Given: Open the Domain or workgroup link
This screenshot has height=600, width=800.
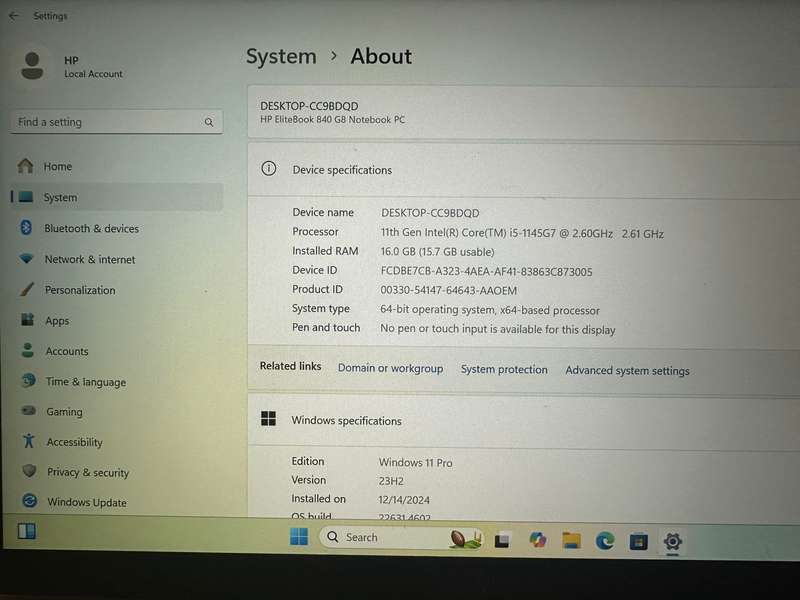Looking at the screenshot, I should coord(390,368).
